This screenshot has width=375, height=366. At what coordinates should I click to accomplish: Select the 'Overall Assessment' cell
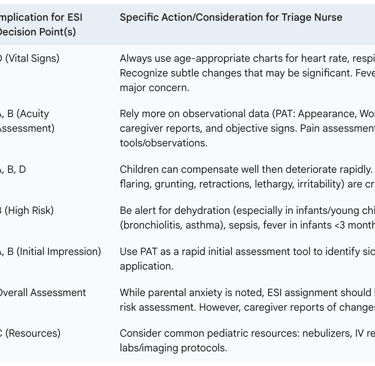click(43, 293)
